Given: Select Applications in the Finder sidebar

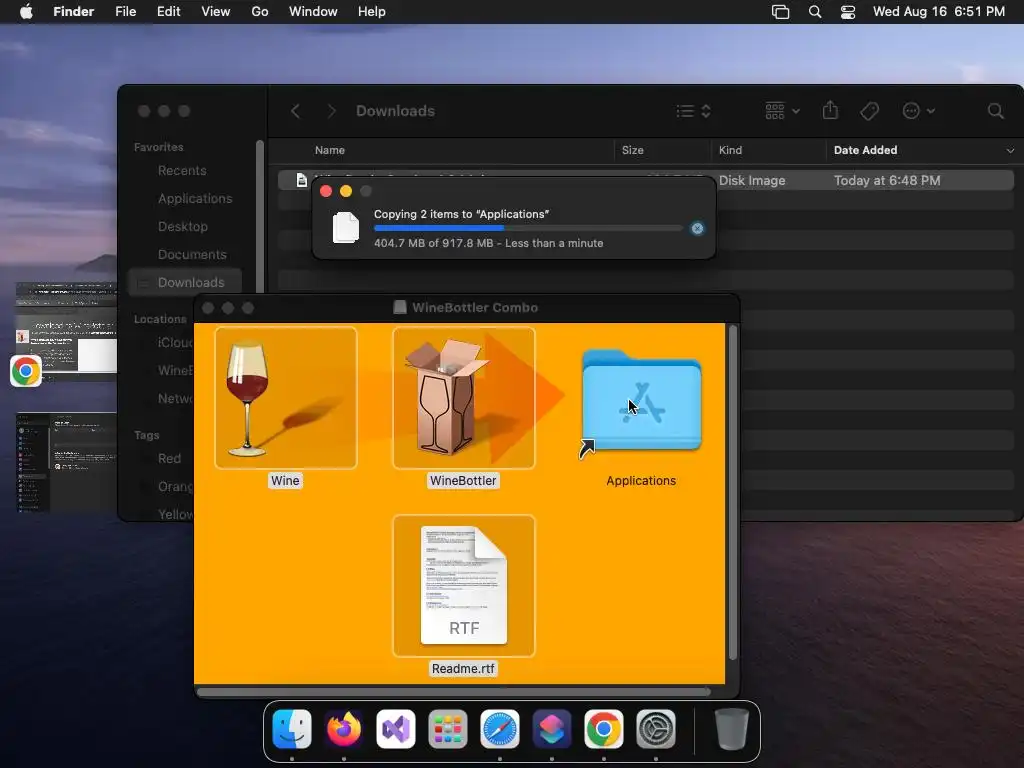Looking at the screenshot, I should click(195, 199).
